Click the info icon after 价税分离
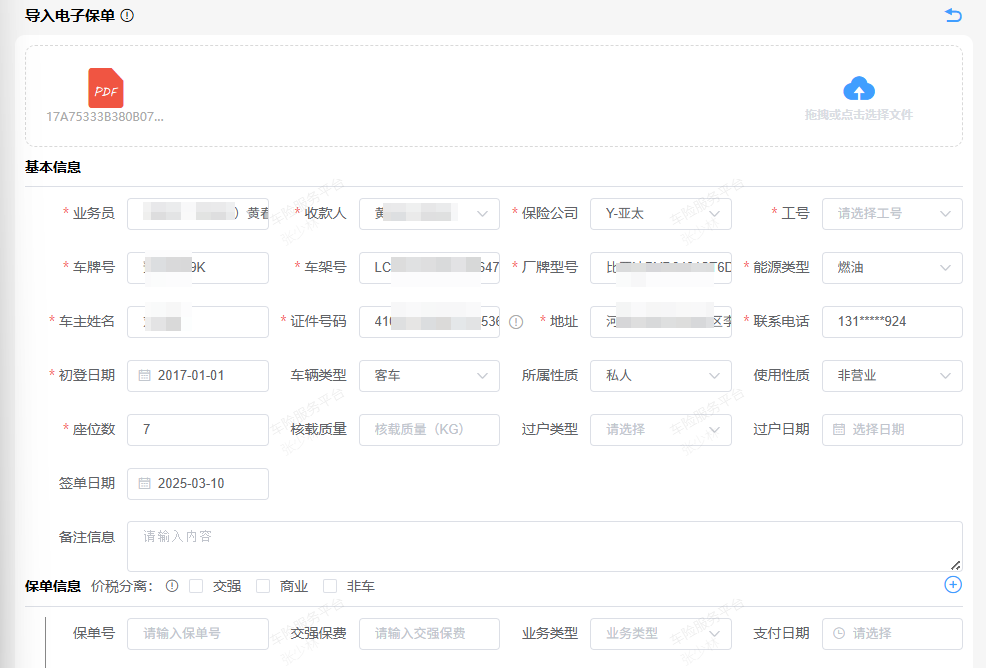The height and width of the screenshot is (668, 986). (x=172, y=586)
